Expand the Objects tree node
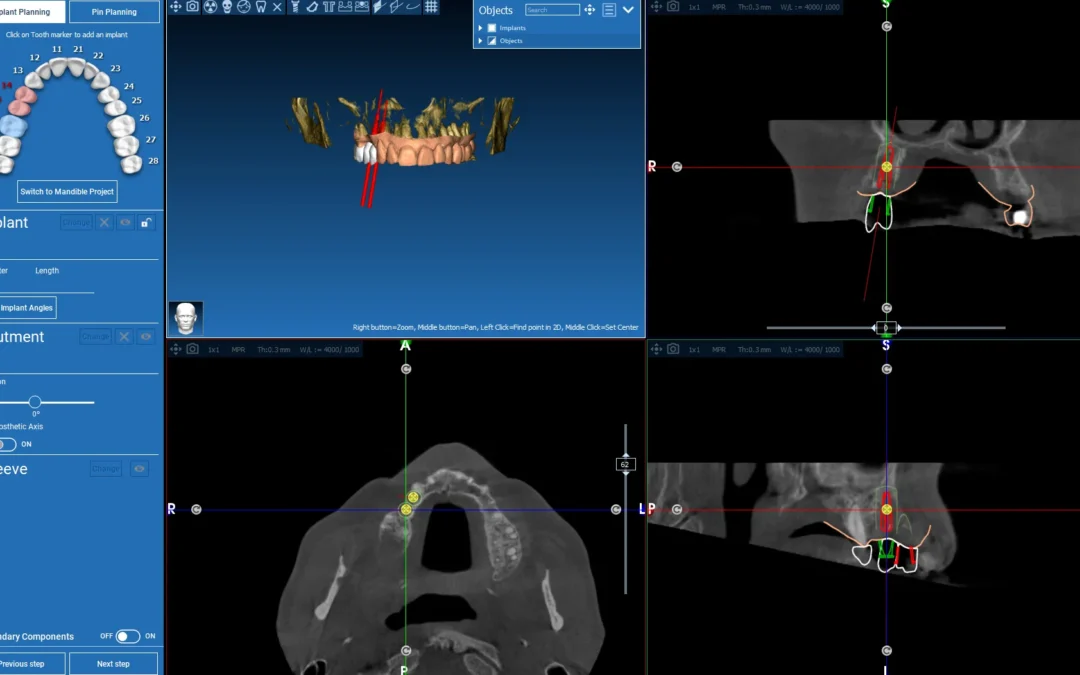 tap(480, 41)
